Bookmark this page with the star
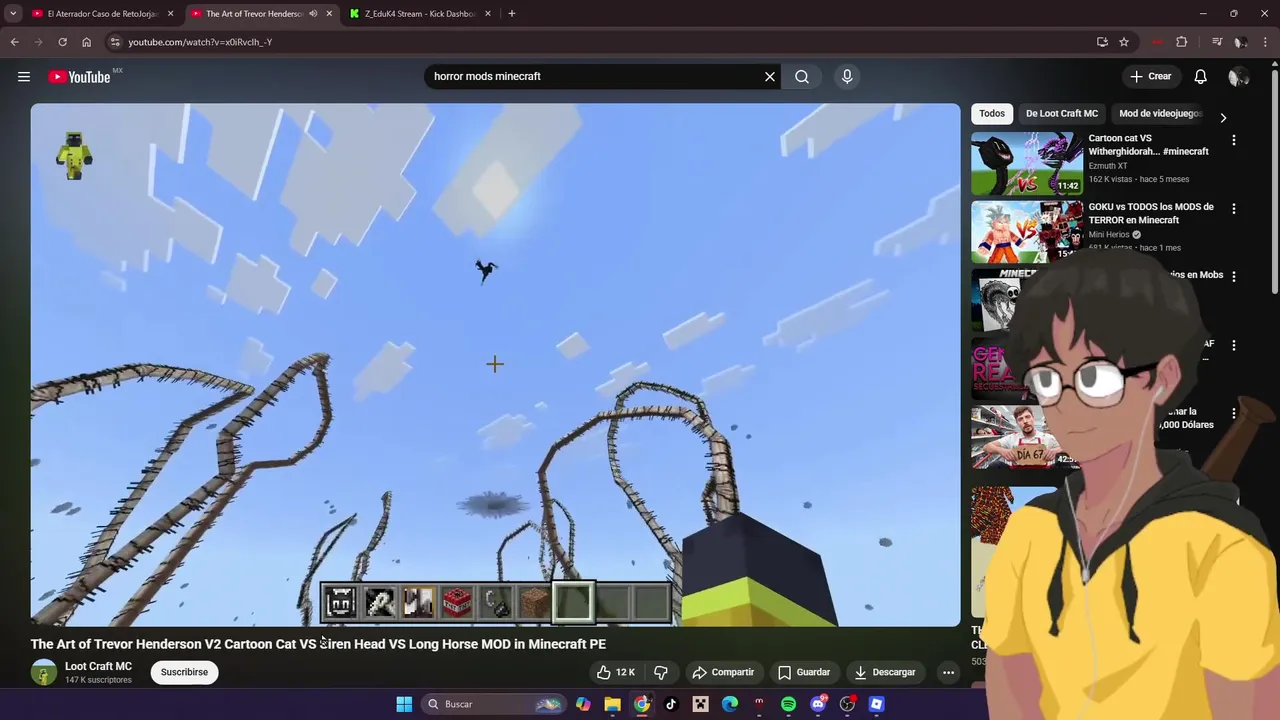1280x720 pixels. click(1124, 42)
